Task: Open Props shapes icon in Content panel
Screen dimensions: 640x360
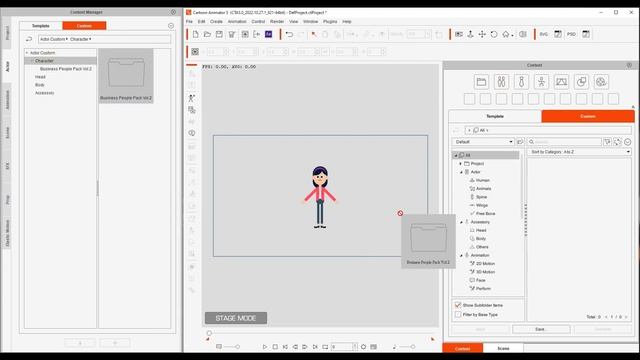Action: (581, 82)
